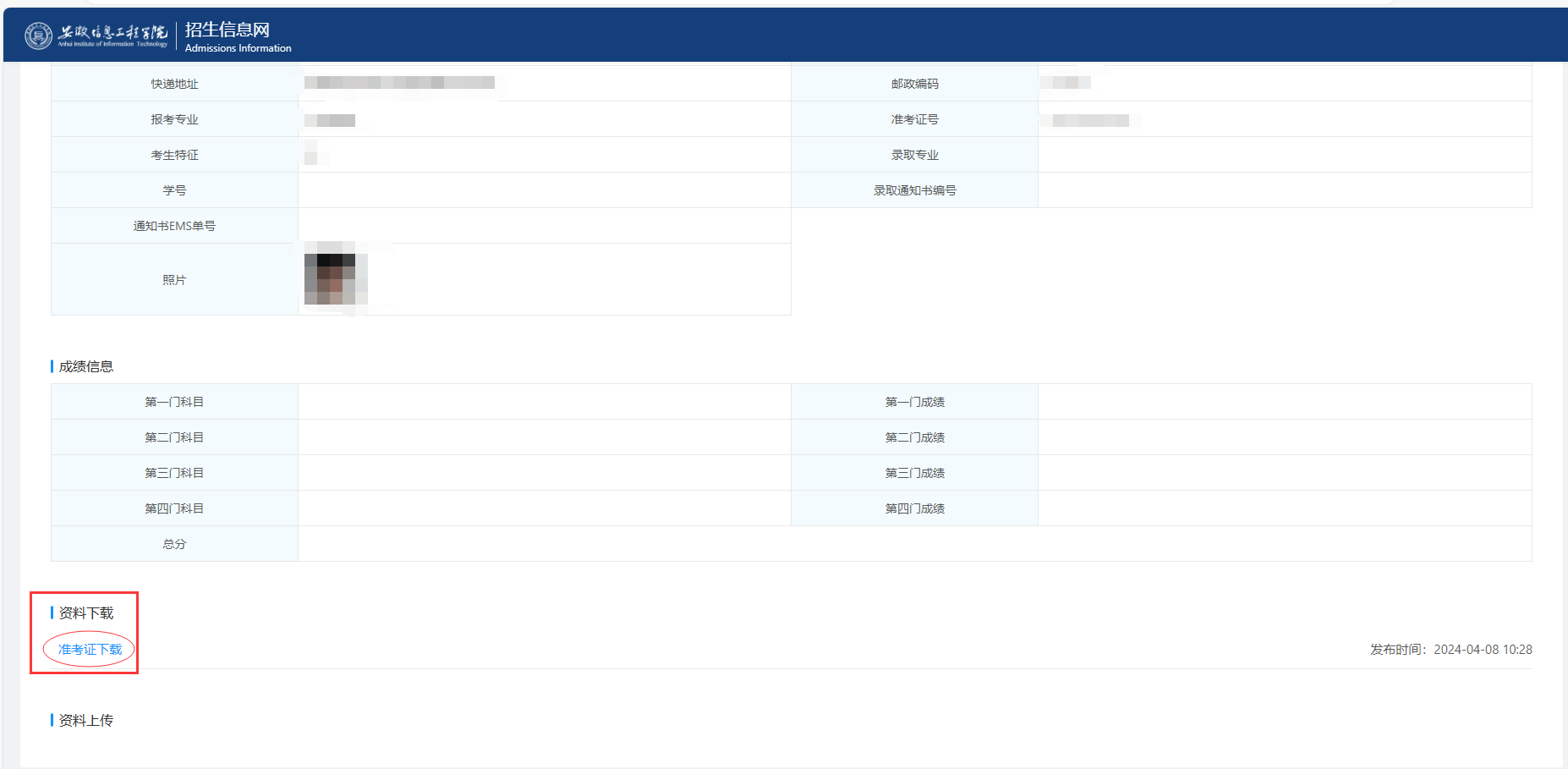
Task: Click the 准考证号 label cell
Action: pos(914,119)
